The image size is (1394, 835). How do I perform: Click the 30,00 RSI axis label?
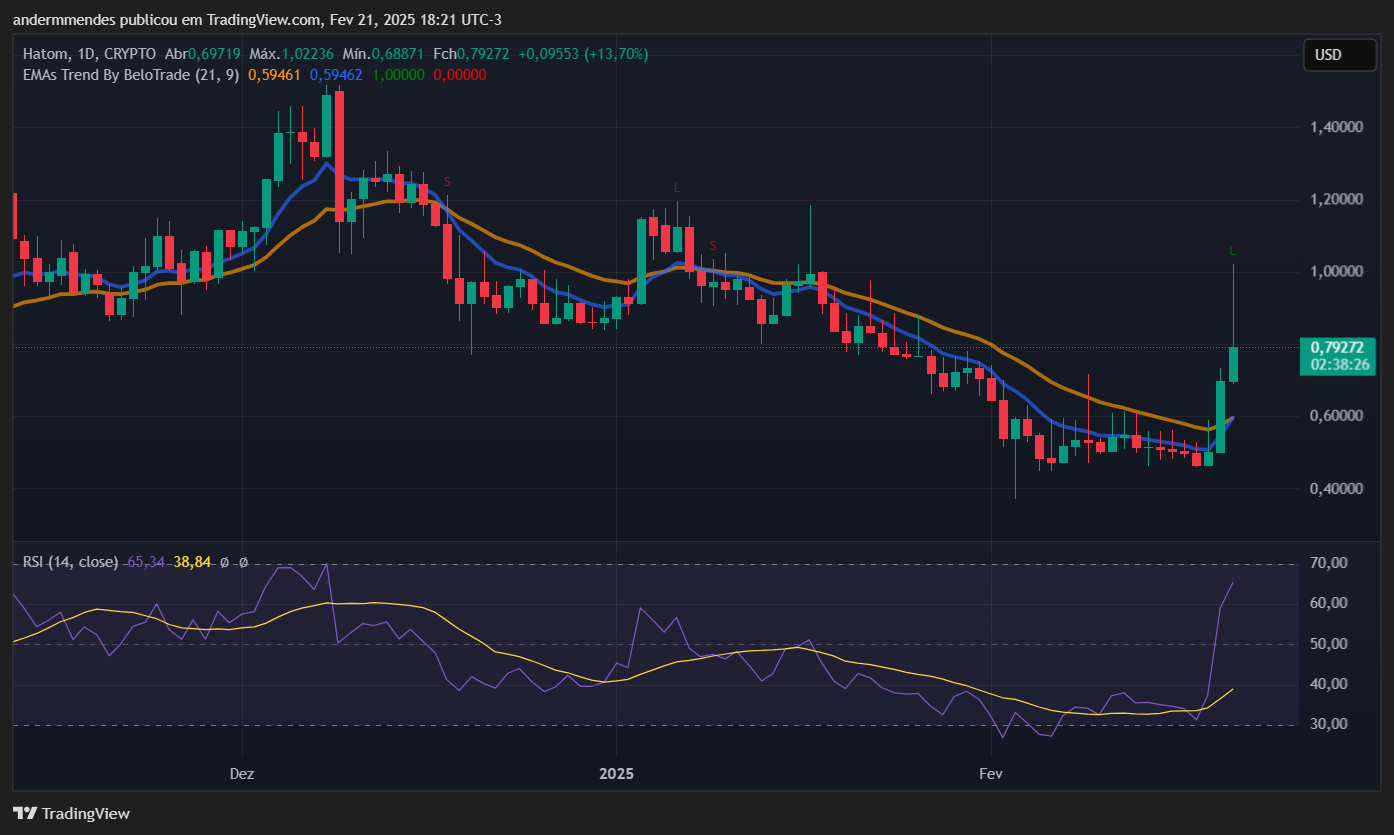[1328, 724]
